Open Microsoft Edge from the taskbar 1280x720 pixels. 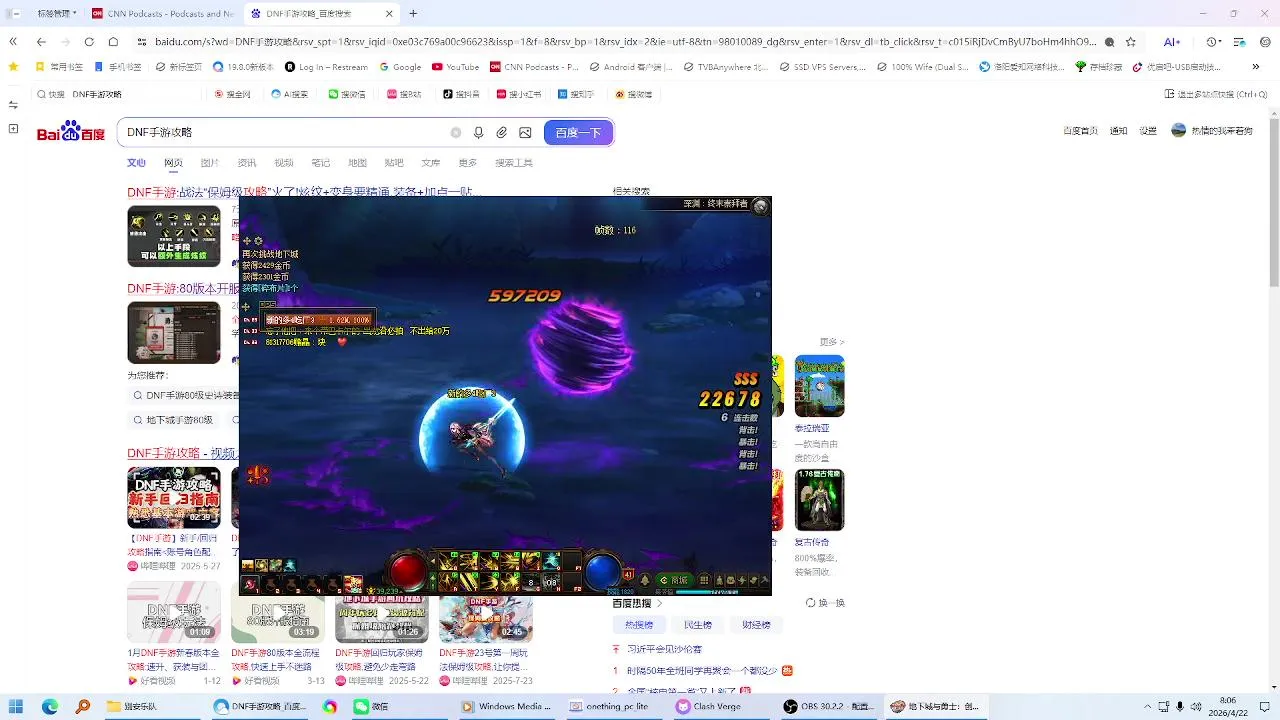51,706
